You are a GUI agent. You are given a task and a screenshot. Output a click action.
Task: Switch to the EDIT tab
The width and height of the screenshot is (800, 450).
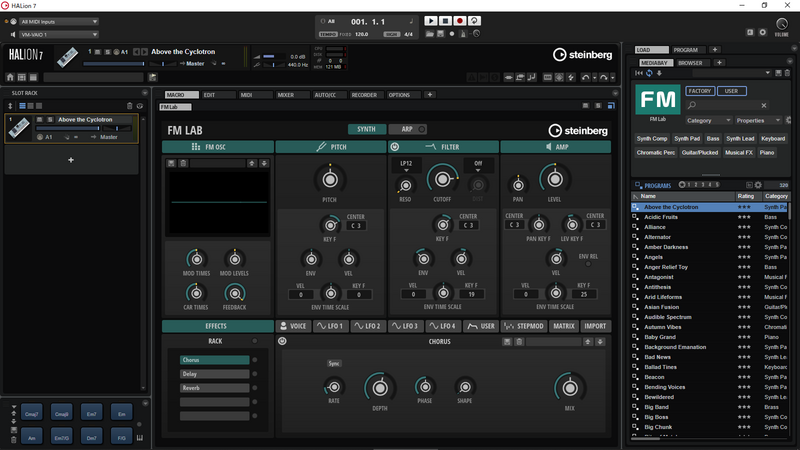[x=218, y=95]
